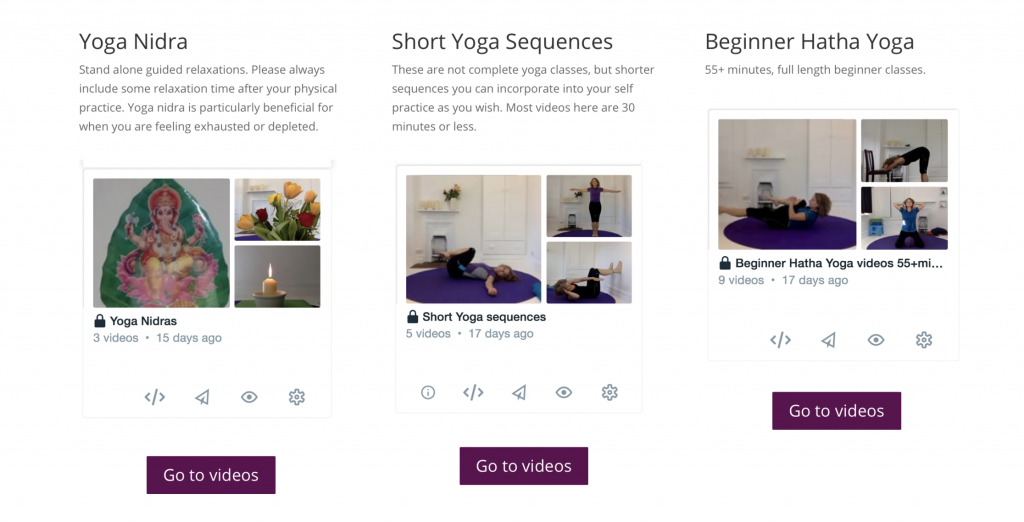The width and height of the screenshot is (1024, 522).
Task: Click embed code icon on Short Yoga sequences card
Action: click(473, 393)
